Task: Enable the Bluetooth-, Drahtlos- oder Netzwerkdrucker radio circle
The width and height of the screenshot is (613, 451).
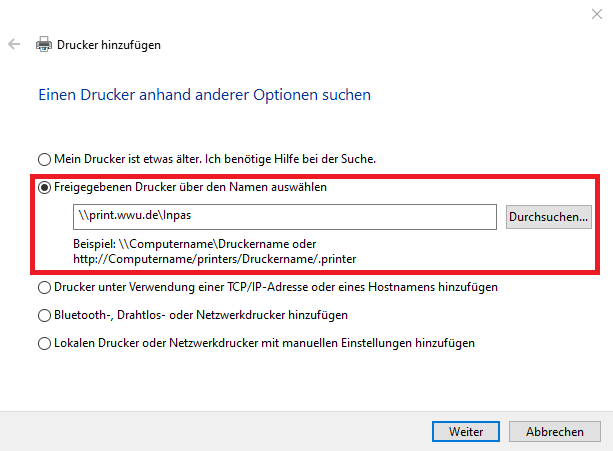Action: pyautogui.click(x=44, y=315)
